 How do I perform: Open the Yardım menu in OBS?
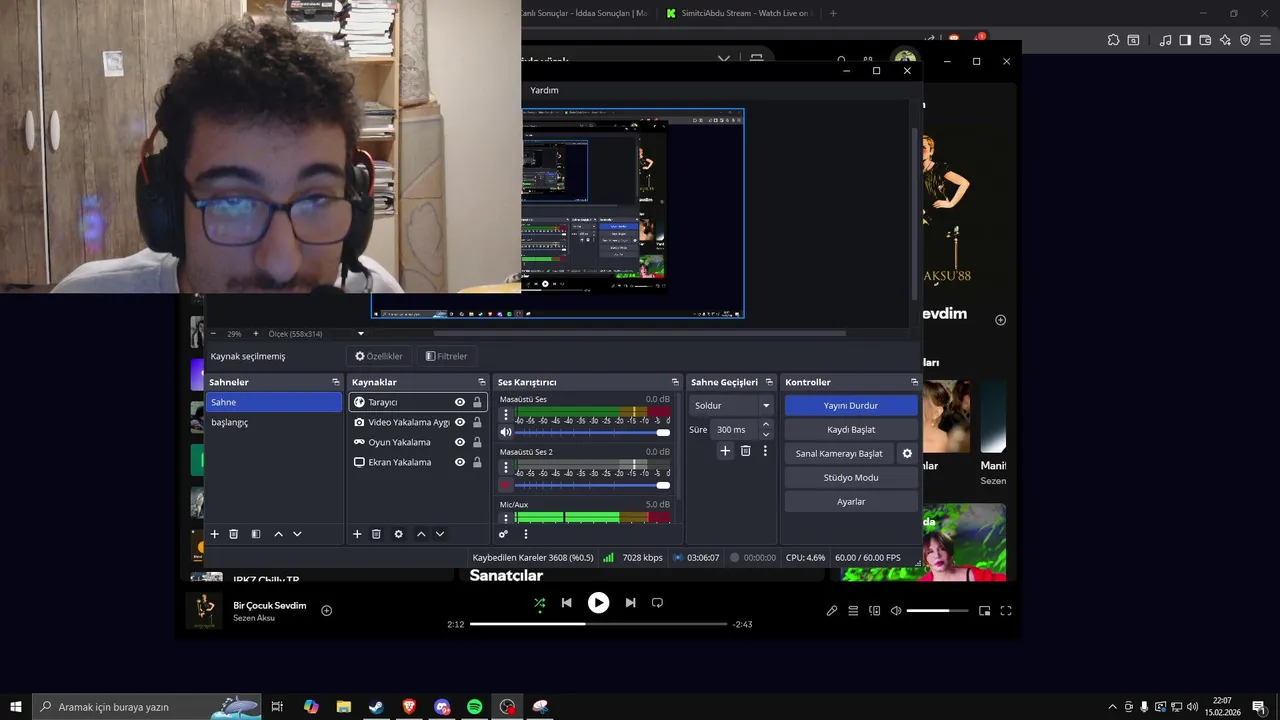[x=544, y=90]
